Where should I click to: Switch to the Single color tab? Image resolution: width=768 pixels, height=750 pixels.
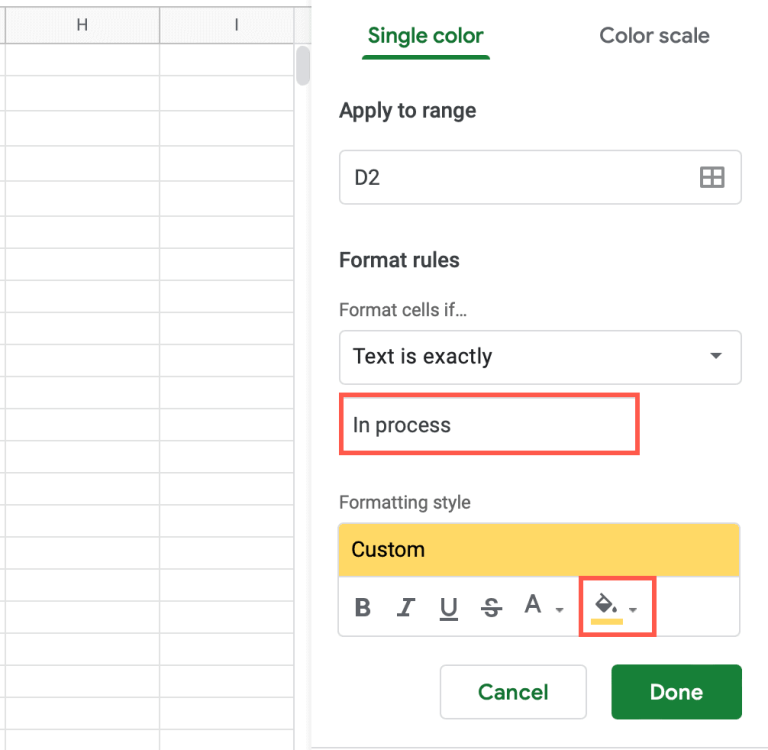coord(425,36)
